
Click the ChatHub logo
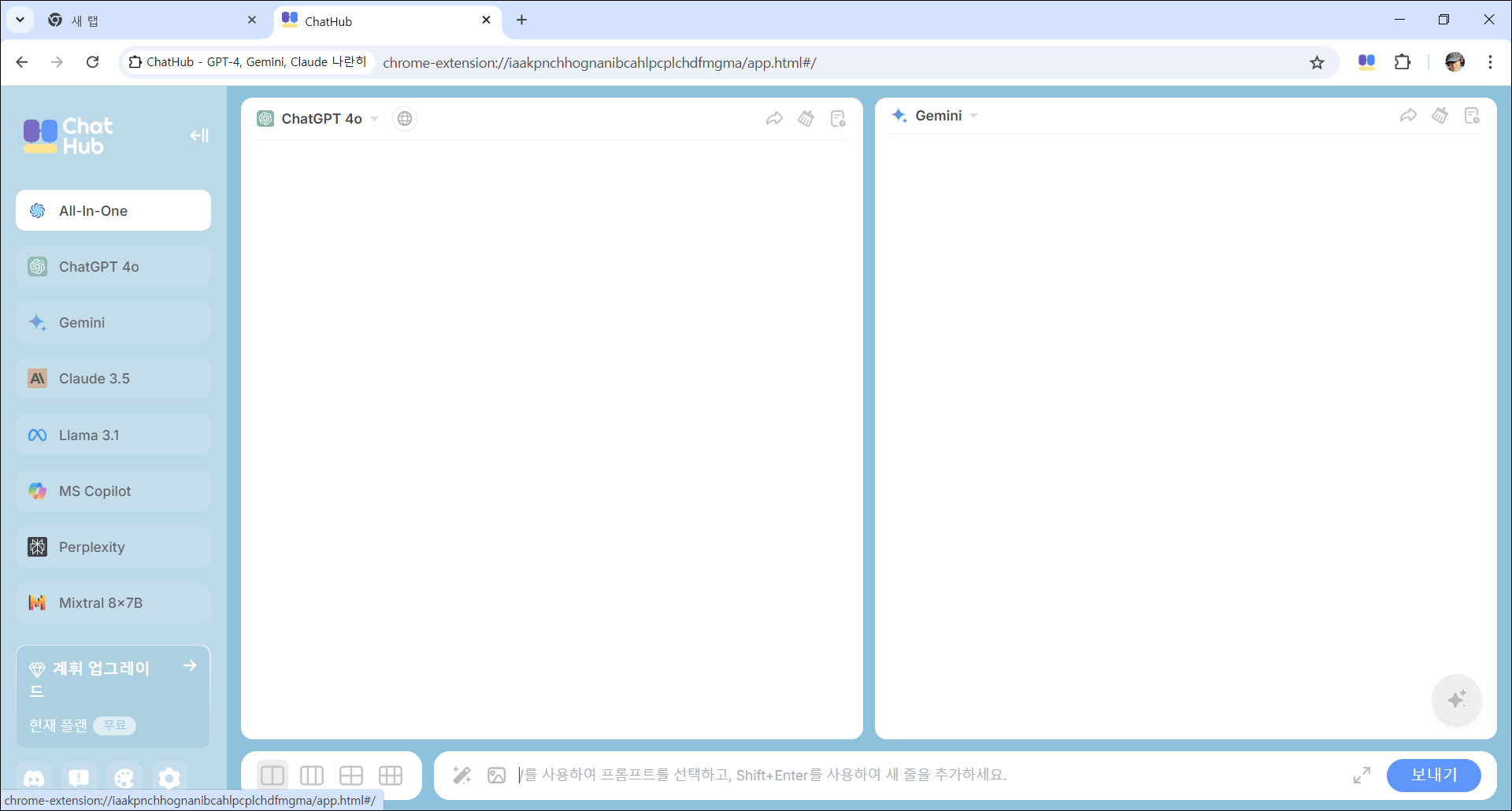click(69, 135)
